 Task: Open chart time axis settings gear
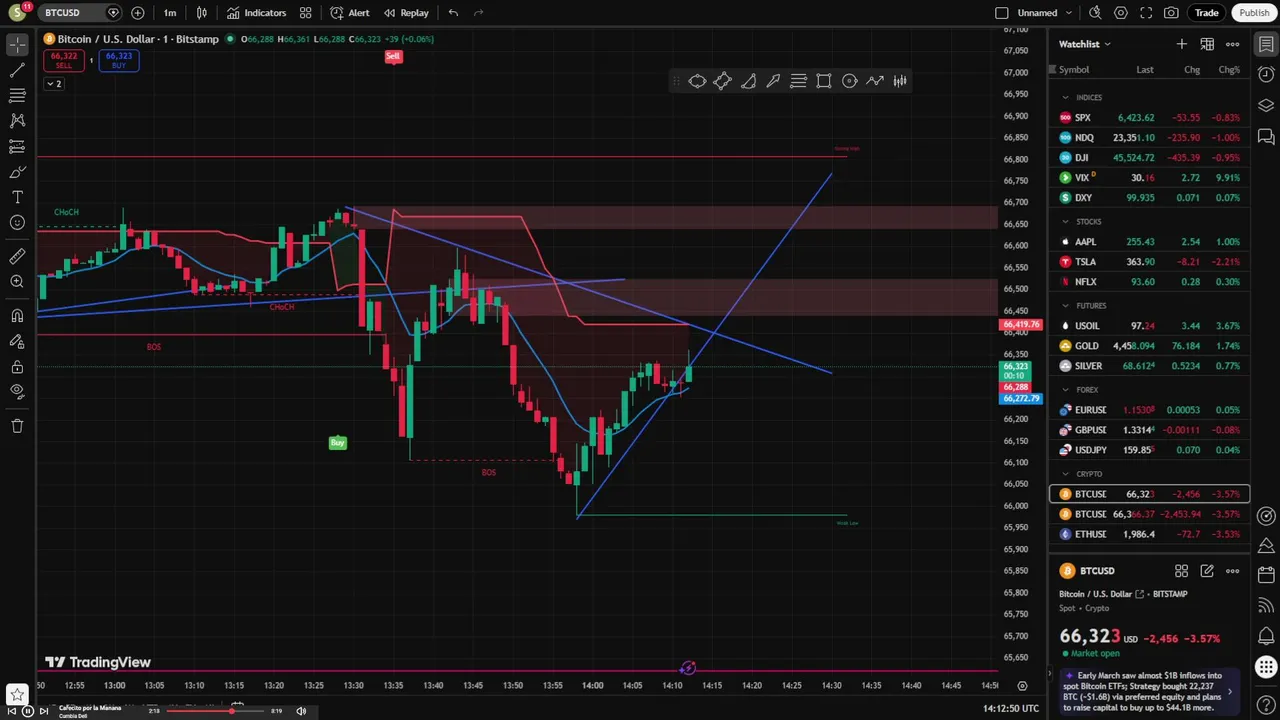[1022, 686]
